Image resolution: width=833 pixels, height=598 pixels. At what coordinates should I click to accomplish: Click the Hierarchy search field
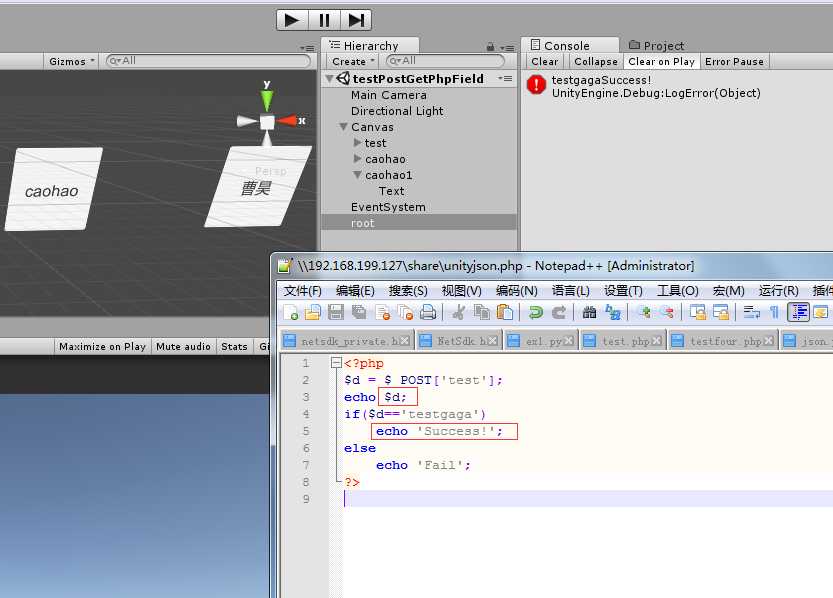pos(445,61)
